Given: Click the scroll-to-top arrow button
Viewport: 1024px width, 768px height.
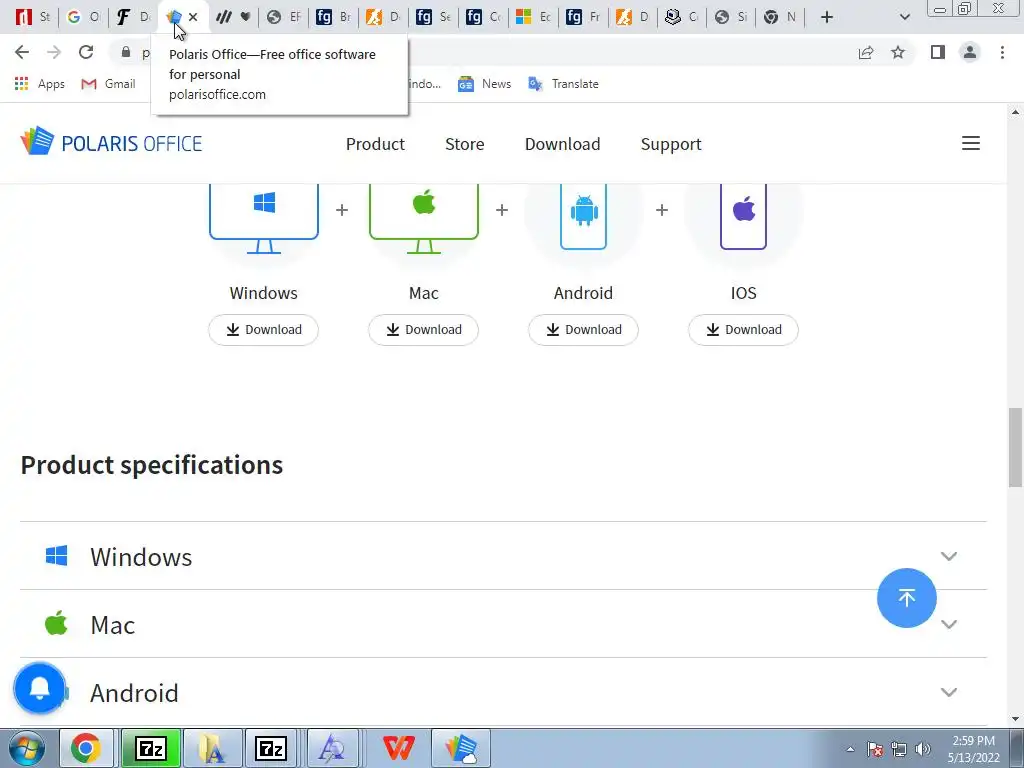Looking at the screenshot, I should [x=906, y=598].
